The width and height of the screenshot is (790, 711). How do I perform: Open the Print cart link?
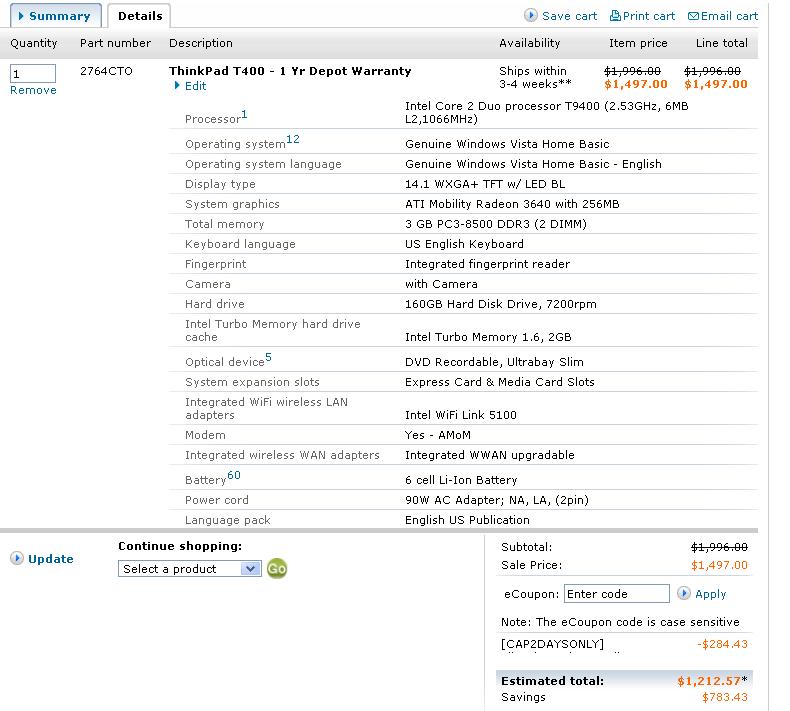(x=649, y=16)
